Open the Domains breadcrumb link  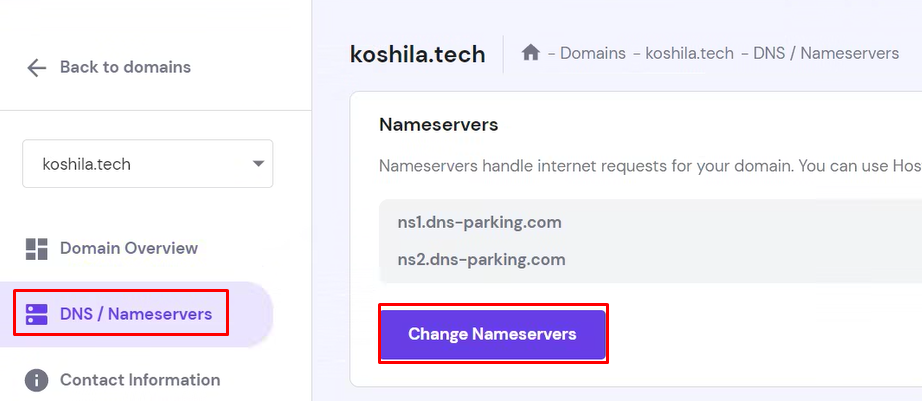coord(593,54)
